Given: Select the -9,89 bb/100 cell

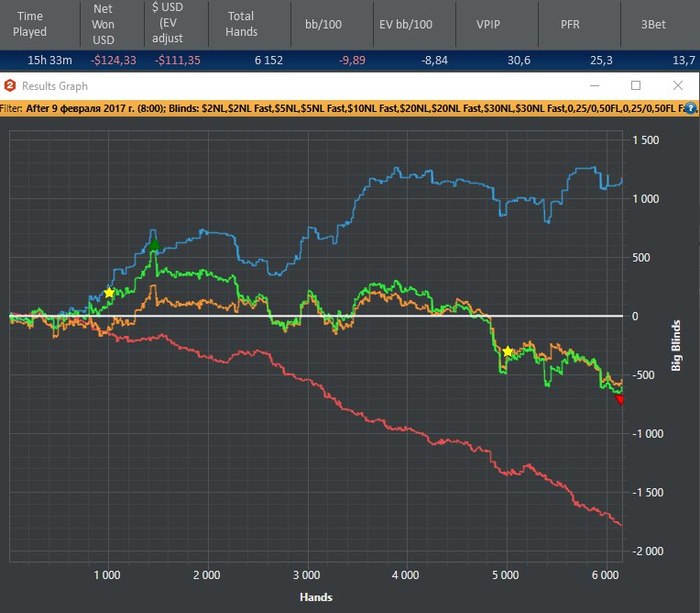Looking at the screenshot, I should [352, 60].
